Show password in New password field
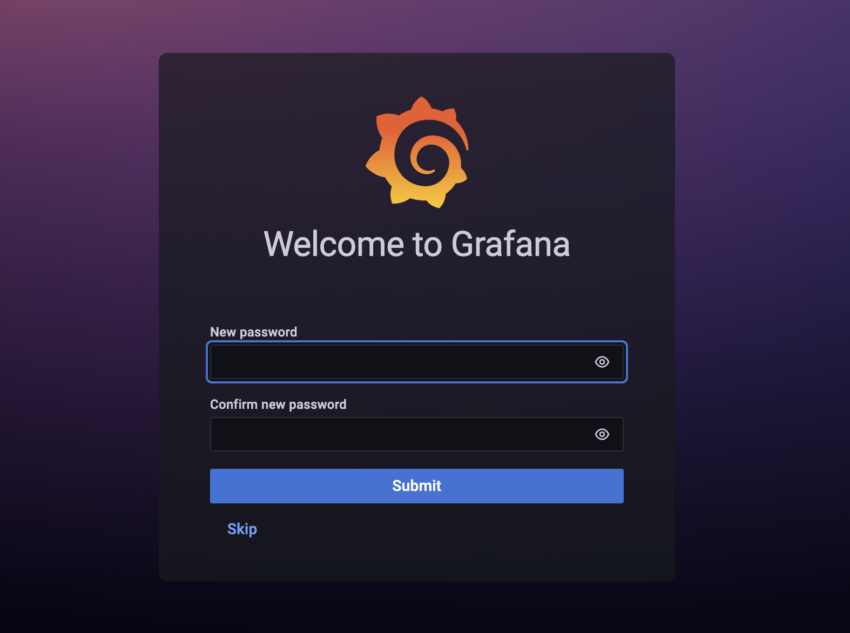The height and width of the screenshot is (633, 850). click(x=602, y=362)
